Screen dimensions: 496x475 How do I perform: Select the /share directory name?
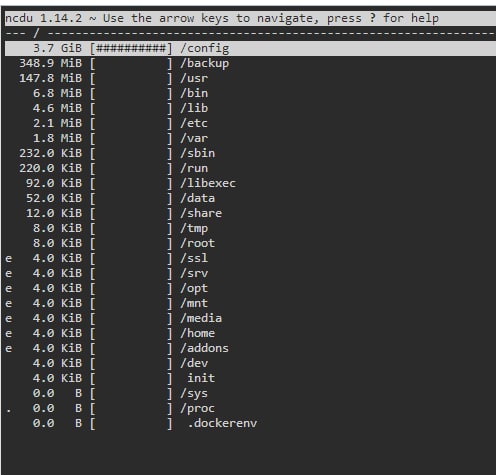coord(201,213)
